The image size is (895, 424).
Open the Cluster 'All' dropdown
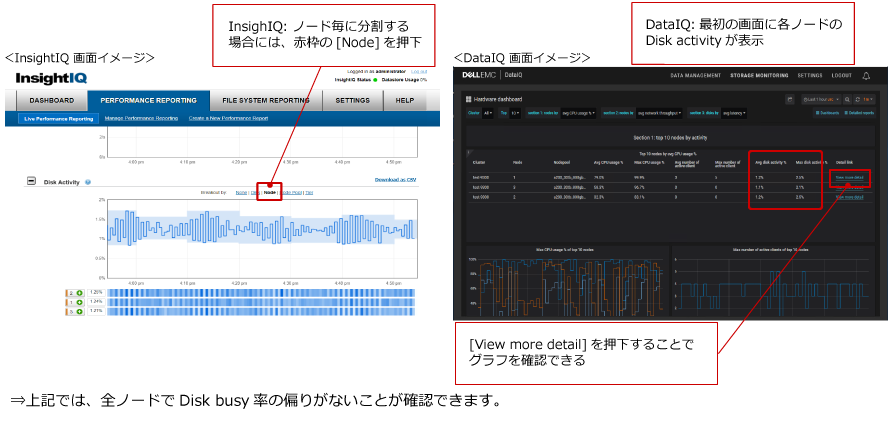(487, 114)
